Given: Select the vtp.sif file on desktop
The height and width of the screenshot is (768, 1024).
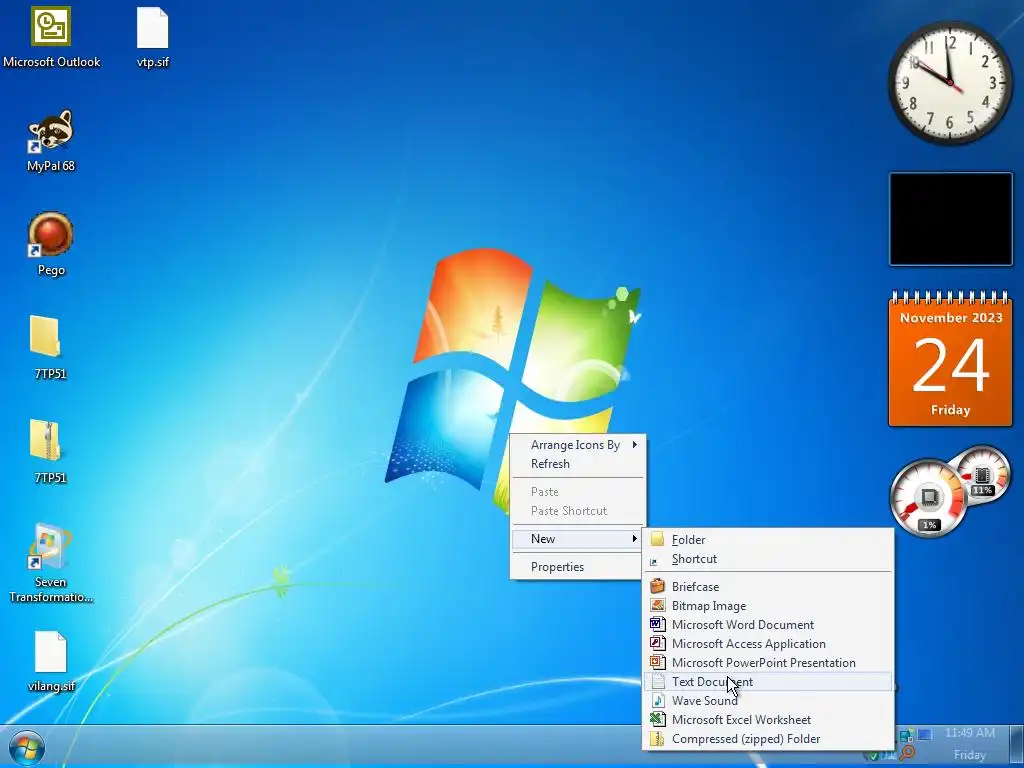Looking at the screenshot, I should coord(153,37).
